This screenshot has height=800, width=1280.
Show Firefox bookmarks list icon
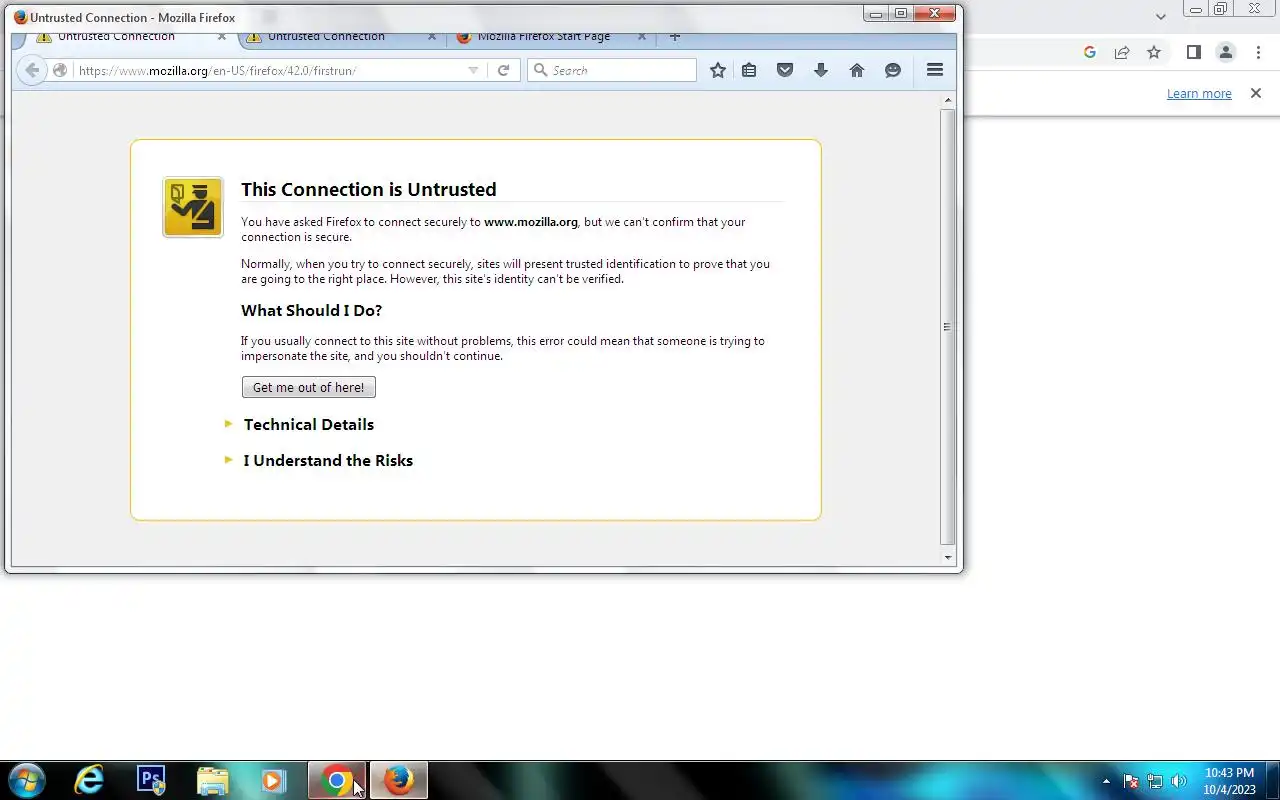pyautogui.click(x=749, y=70)
